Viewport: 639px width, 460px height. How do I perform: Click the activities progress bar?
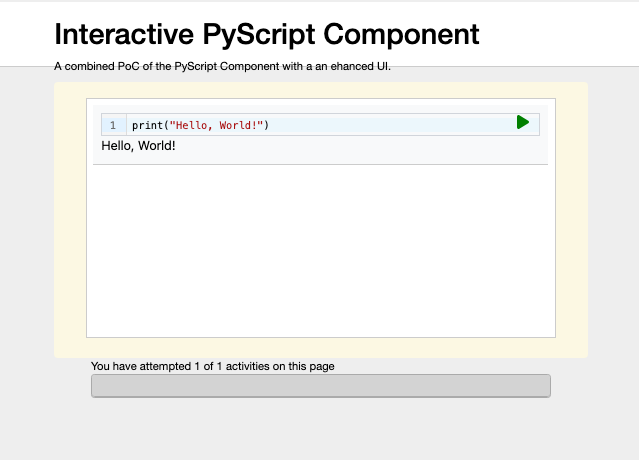321,385
